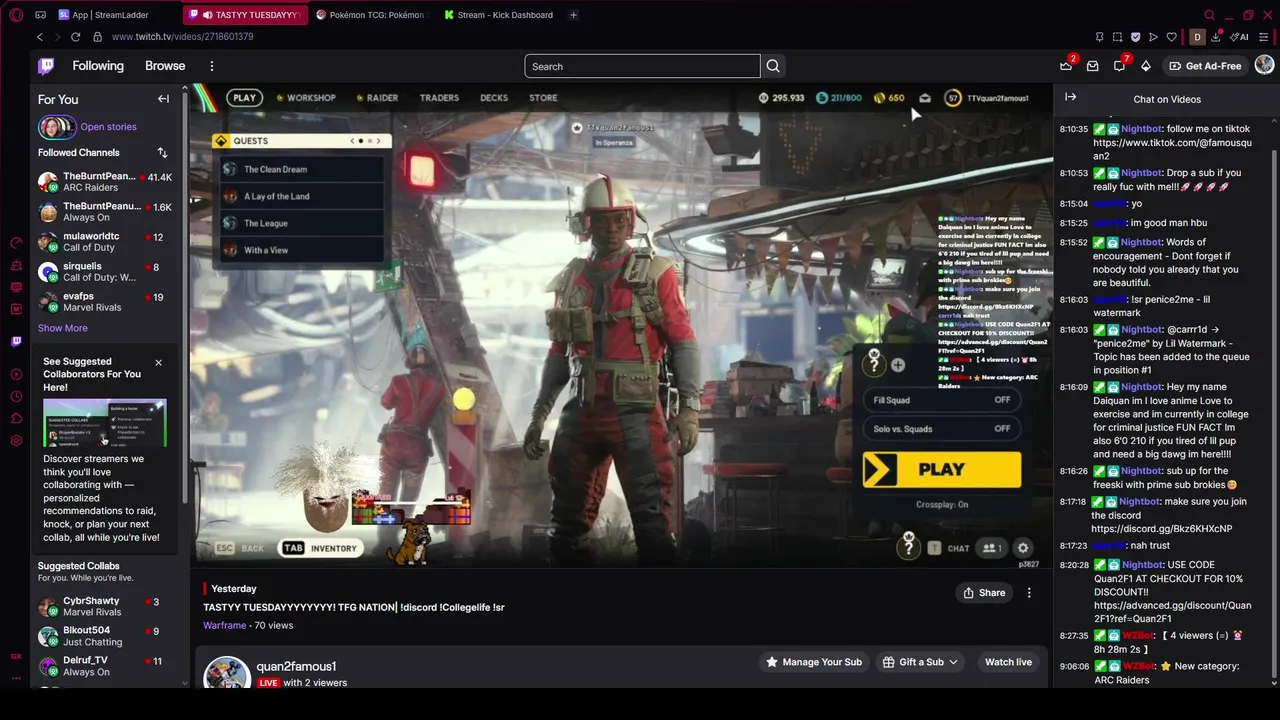This screenshot has height=720, width=1280.
Task: Click the yellow PLAY button in video
Action: pyautogui.click(x=942, y=469)
